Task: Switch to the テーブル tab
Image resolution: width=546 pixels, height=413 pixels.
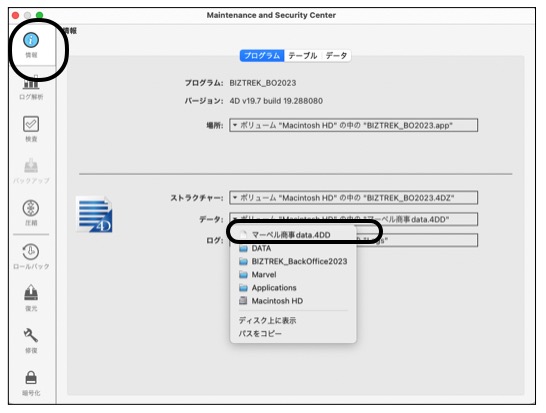Action: (303, 56)
